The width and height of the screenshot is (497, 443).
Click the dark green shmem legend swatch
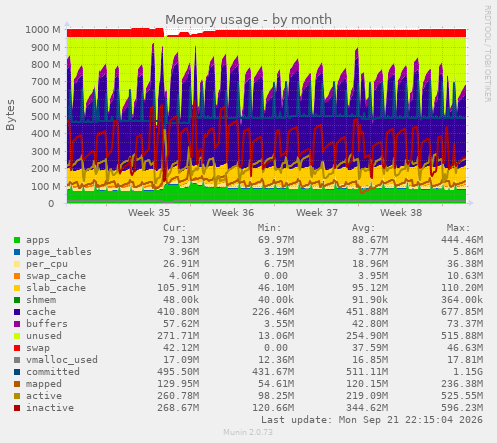coord(17,300)
